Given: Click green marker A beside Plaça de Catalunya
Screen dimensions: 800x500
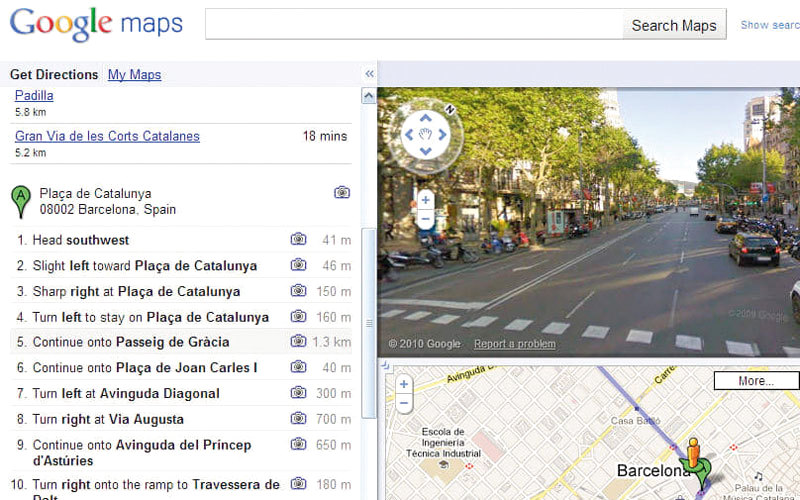Looking at the screenshot, I should [x=20, y=200].
